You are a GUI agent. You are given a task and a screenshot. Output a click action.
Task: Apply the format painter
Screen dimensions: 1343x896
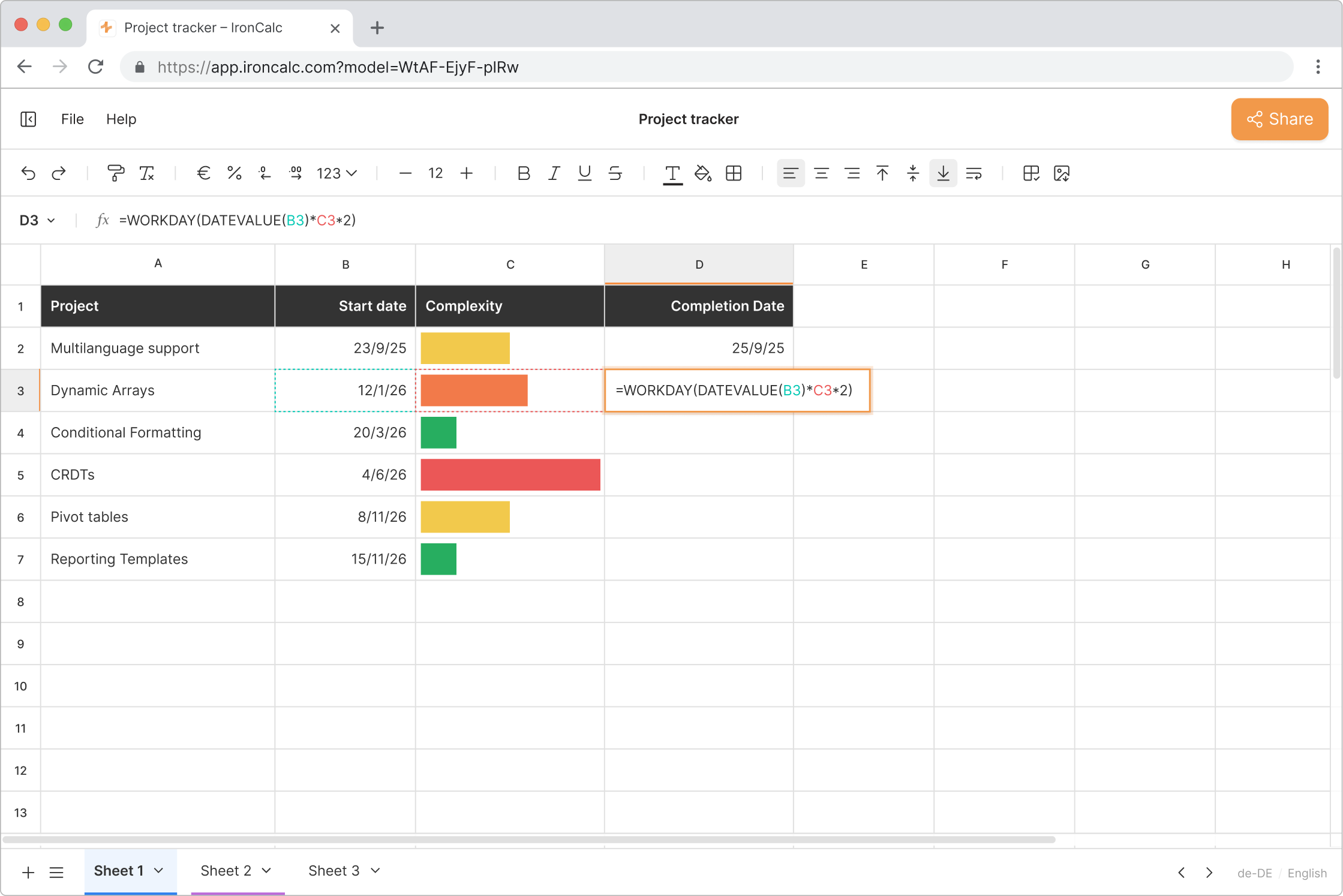click(x=116, y=173)
